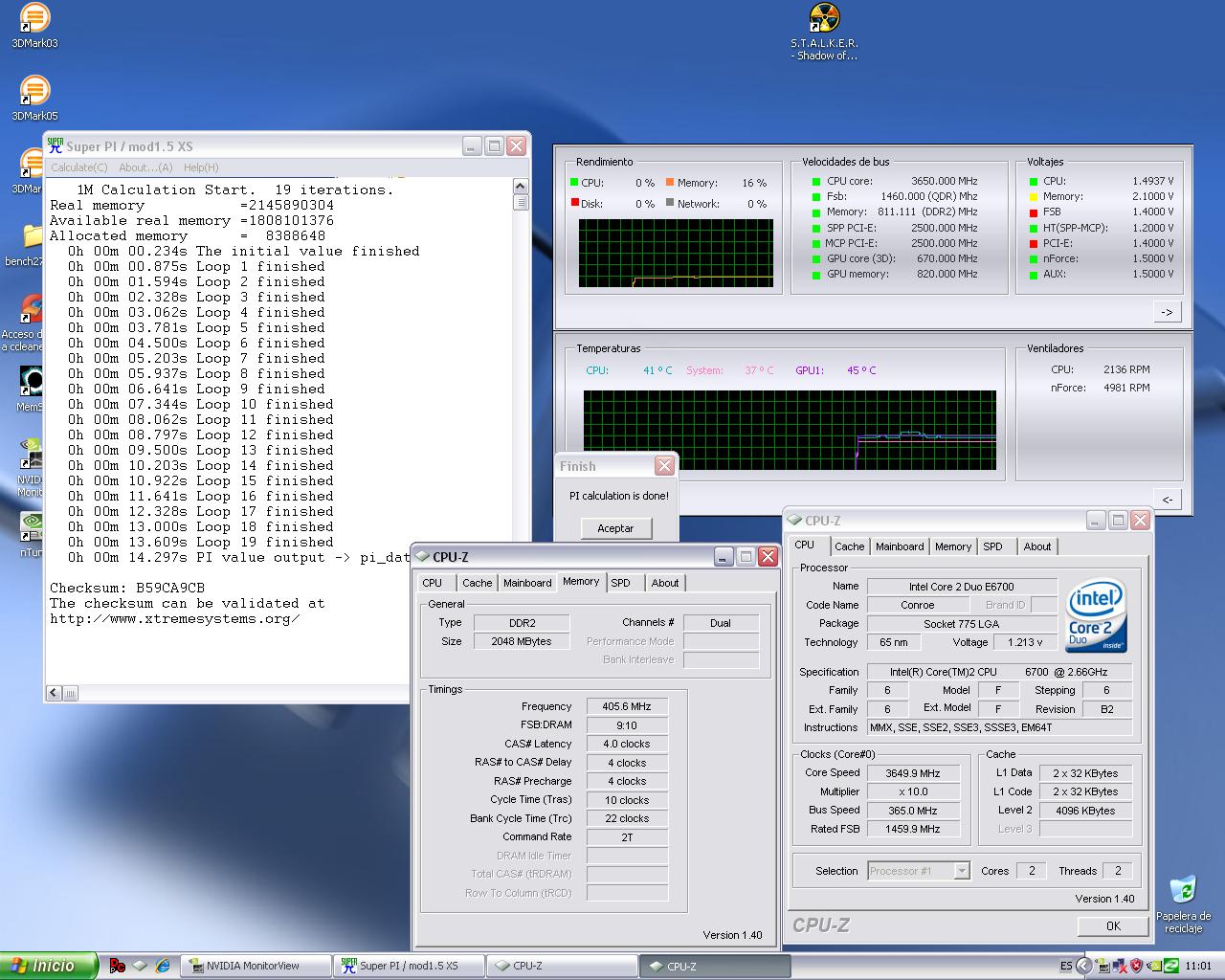Screen dimensions: 1225x980
Task: Expand hidden system tray icons
Action: (x=1083, y=966)
